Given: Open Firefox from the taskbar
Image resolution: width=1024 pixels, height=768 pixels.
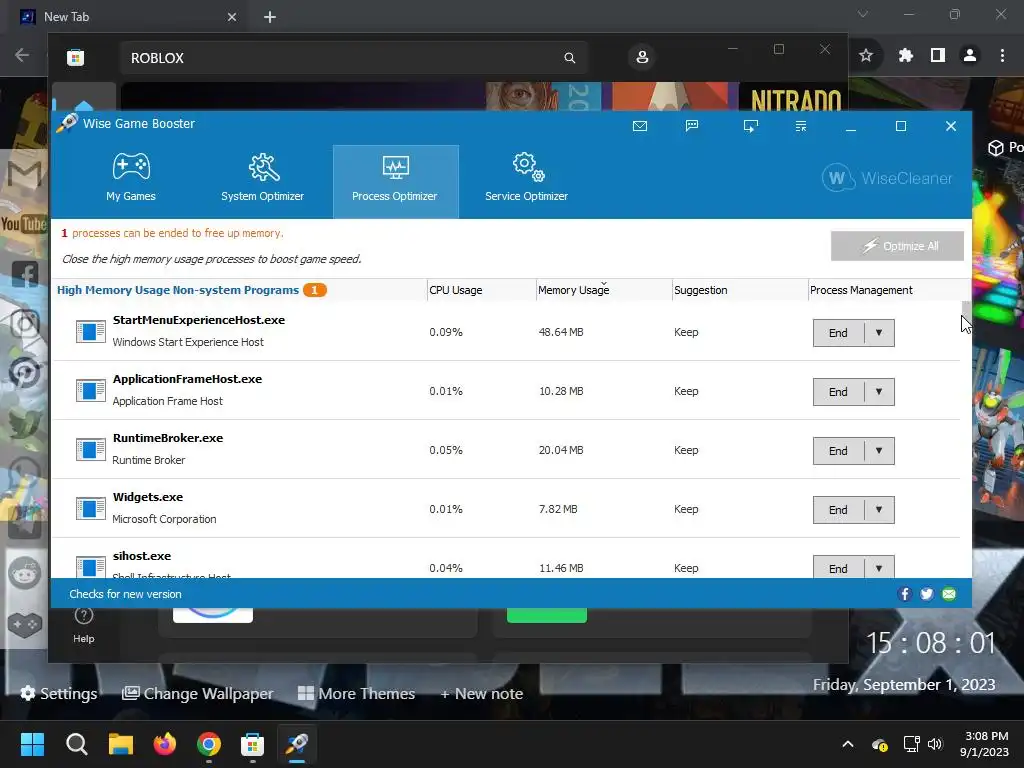Looking at the screenshot, I should point(165,744).
